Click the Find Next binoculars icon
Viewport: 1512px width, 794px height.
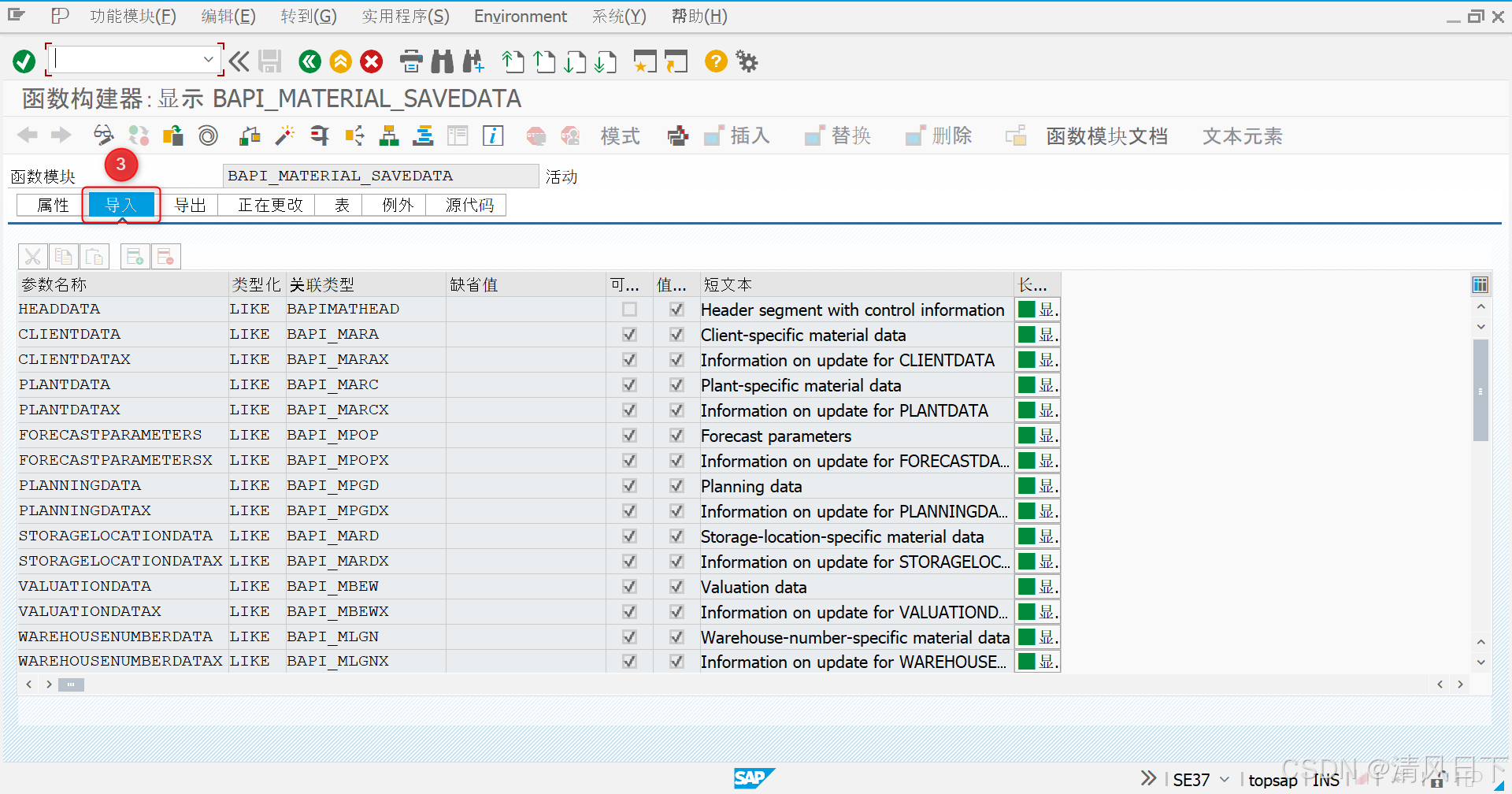pyautogui.click(x=473, y=61)
